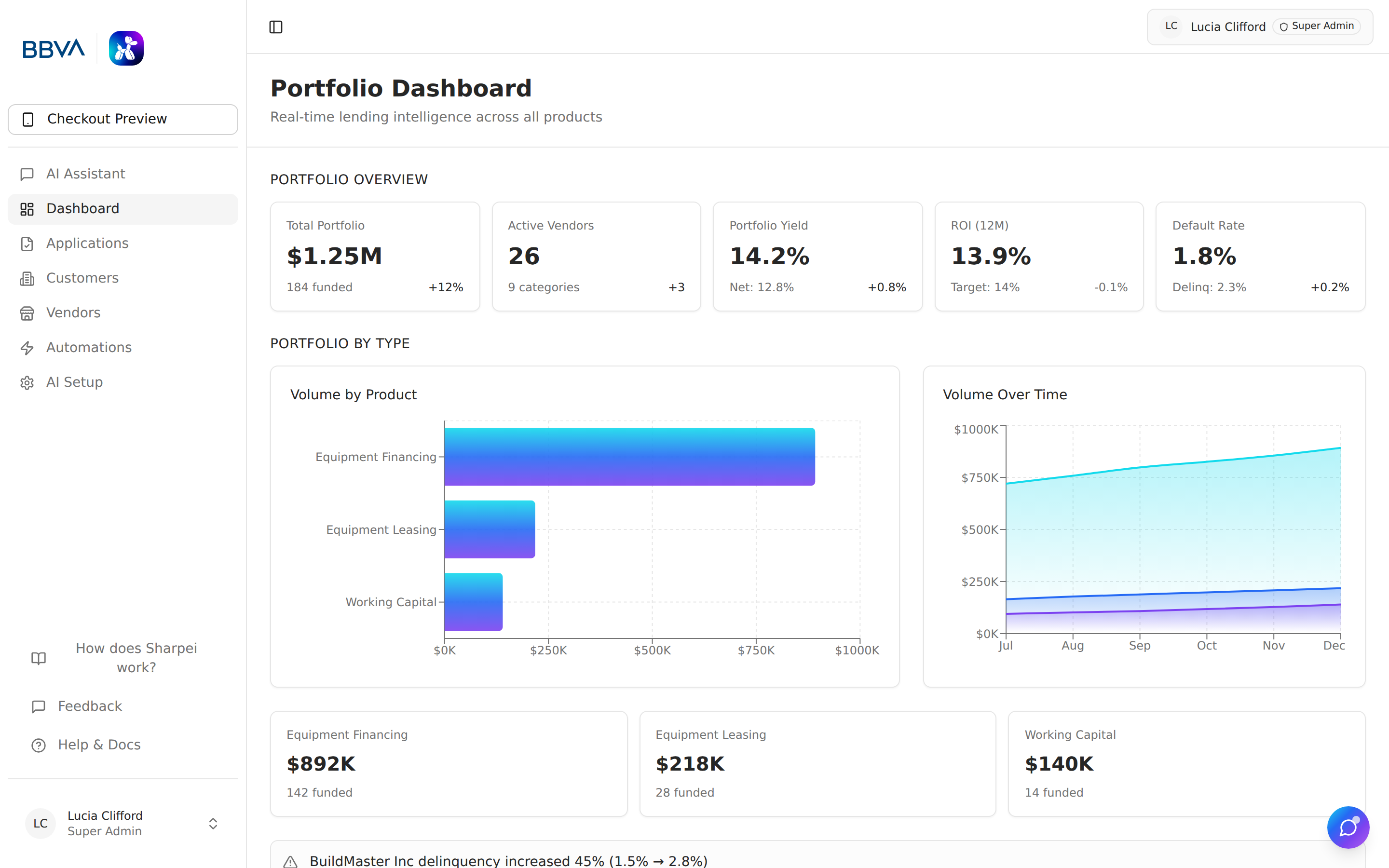Viewport: 1389px width, 868px height.
Task: Click the Super Admin badge
Action: pos(1316,26)
